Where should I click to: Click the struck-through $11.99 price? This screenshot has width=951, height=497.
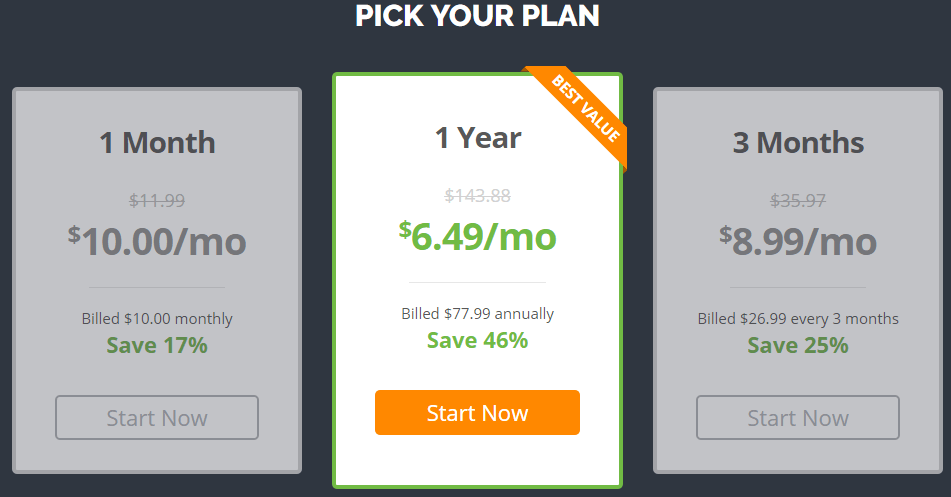click(157, 200)
